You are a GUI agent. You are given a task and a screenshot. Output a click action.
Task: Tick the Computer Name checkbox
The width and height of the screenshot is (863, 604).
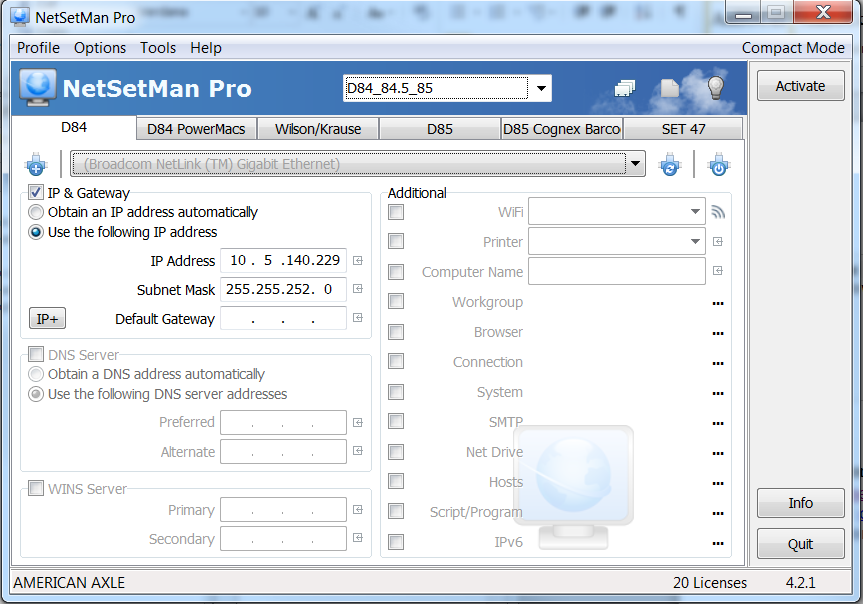396,271
